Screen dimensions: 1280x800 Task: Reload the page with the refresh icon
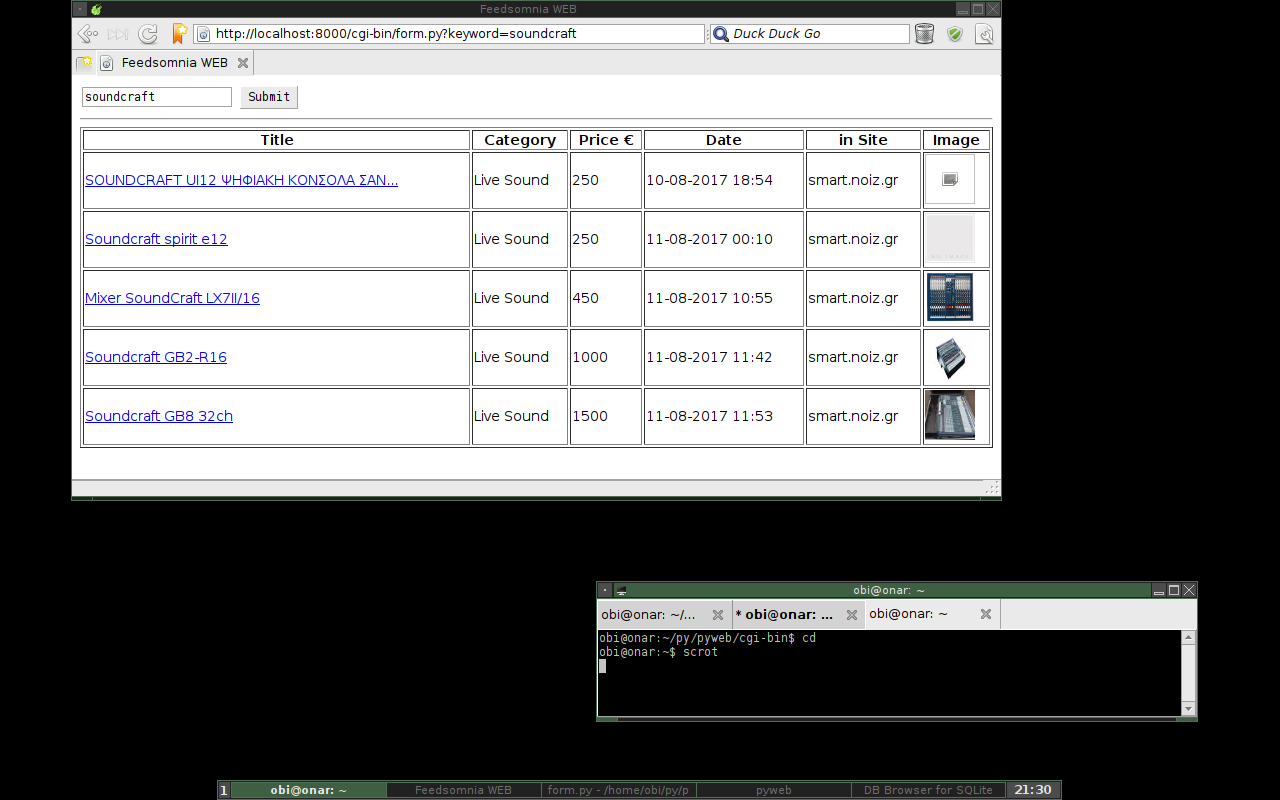pyautogui.click(x=148, y=34)
